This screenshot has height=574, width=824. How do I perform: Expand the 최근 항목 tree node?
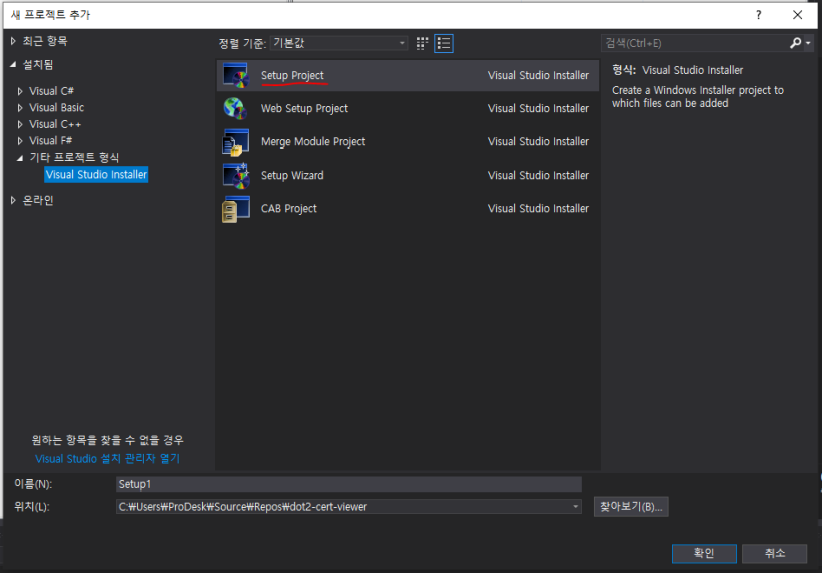pyautogui.click(x=13, y=41)
